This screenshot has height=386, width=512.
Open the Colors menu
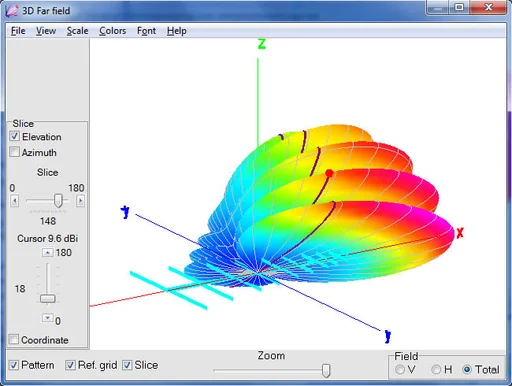(112, 31)
